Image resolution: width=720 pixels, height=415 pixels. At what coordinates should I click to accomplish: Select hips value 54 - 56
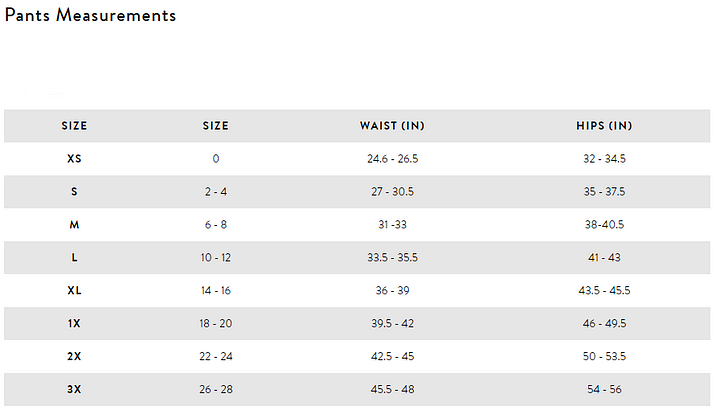tap(604, 389)
